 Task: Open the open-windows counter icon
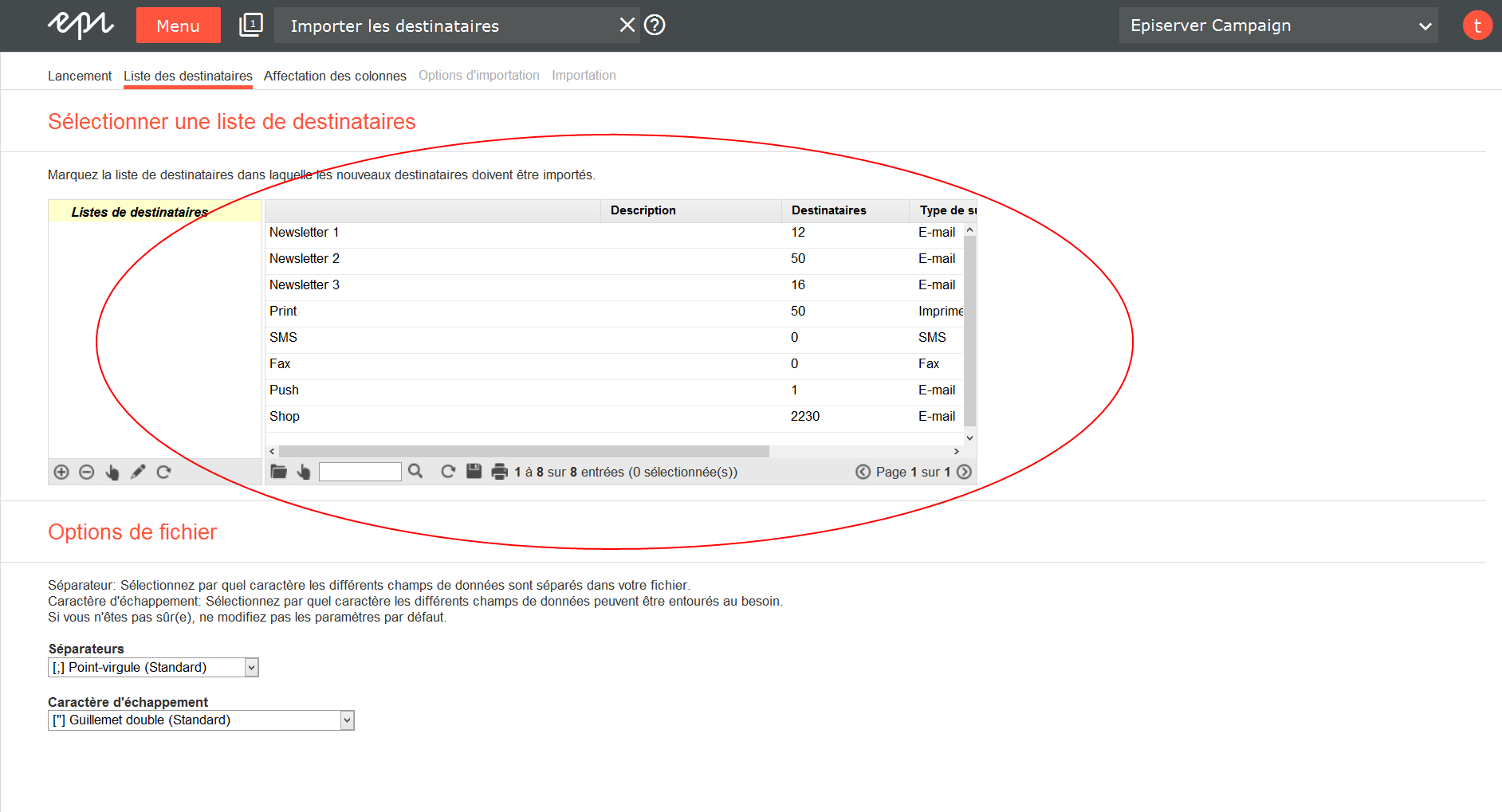[251, 25]
